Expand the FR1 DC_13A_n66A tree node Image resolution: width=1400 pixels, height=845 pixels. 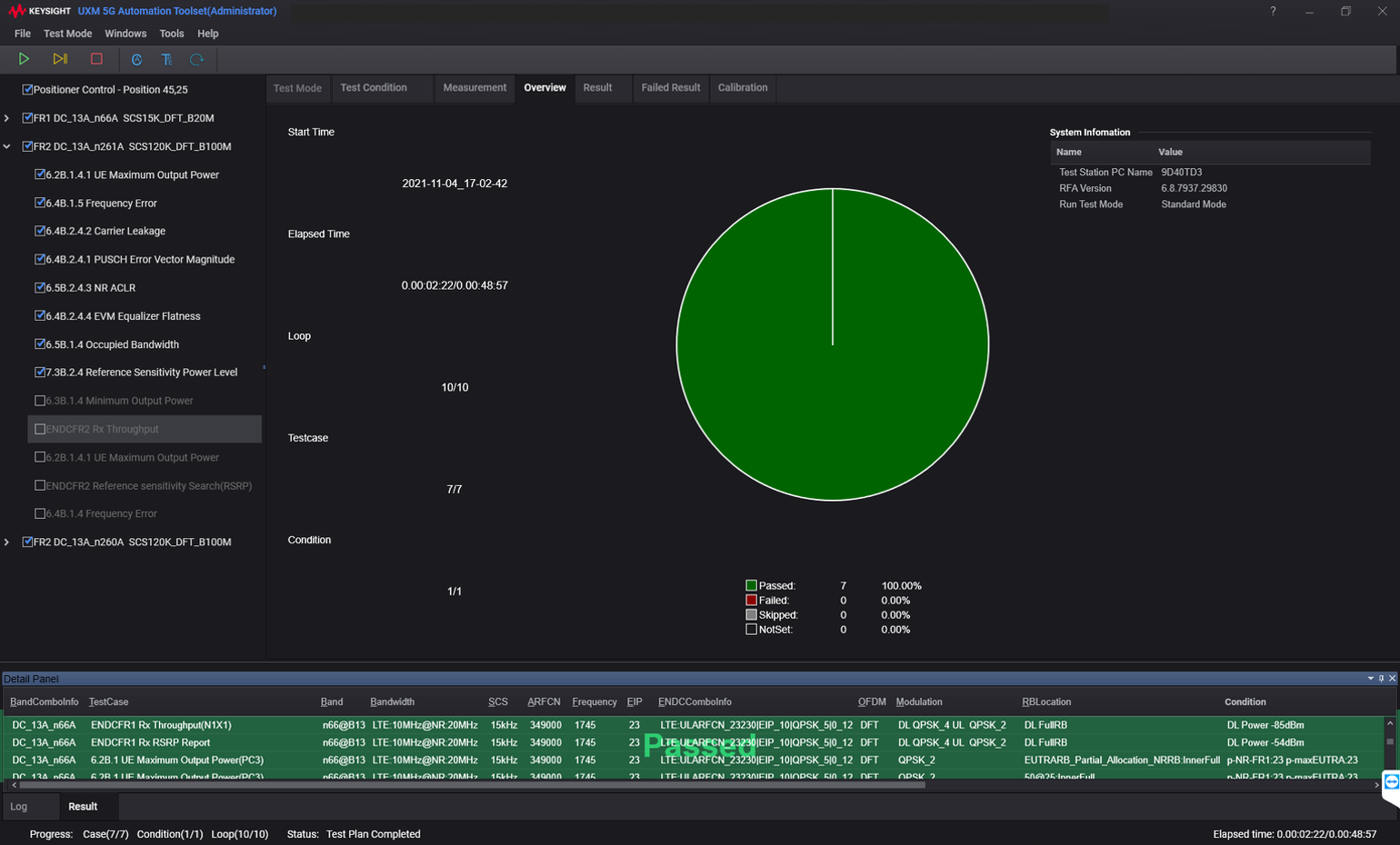(x=7, y=118)
